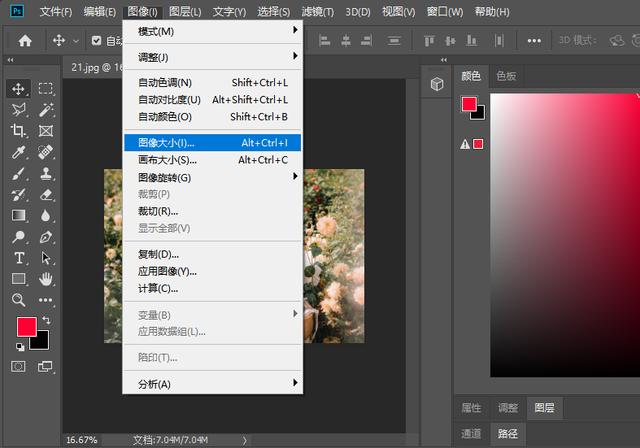640x448 pixels.
Task: Select the History Brush tool
Action: coord(18,195)
